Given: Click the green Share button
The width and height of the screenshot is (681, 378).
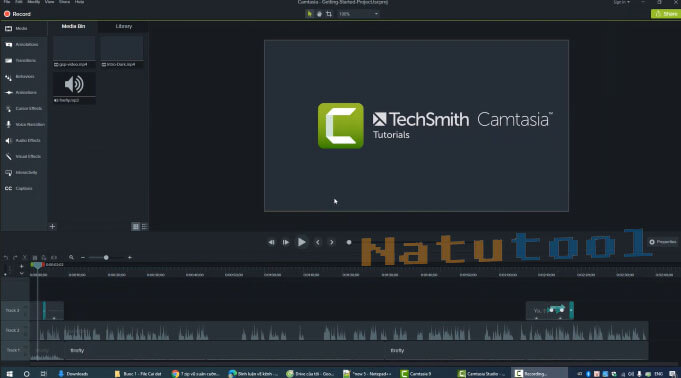Looking at the screenshot, I should click(x=665, y=14).
